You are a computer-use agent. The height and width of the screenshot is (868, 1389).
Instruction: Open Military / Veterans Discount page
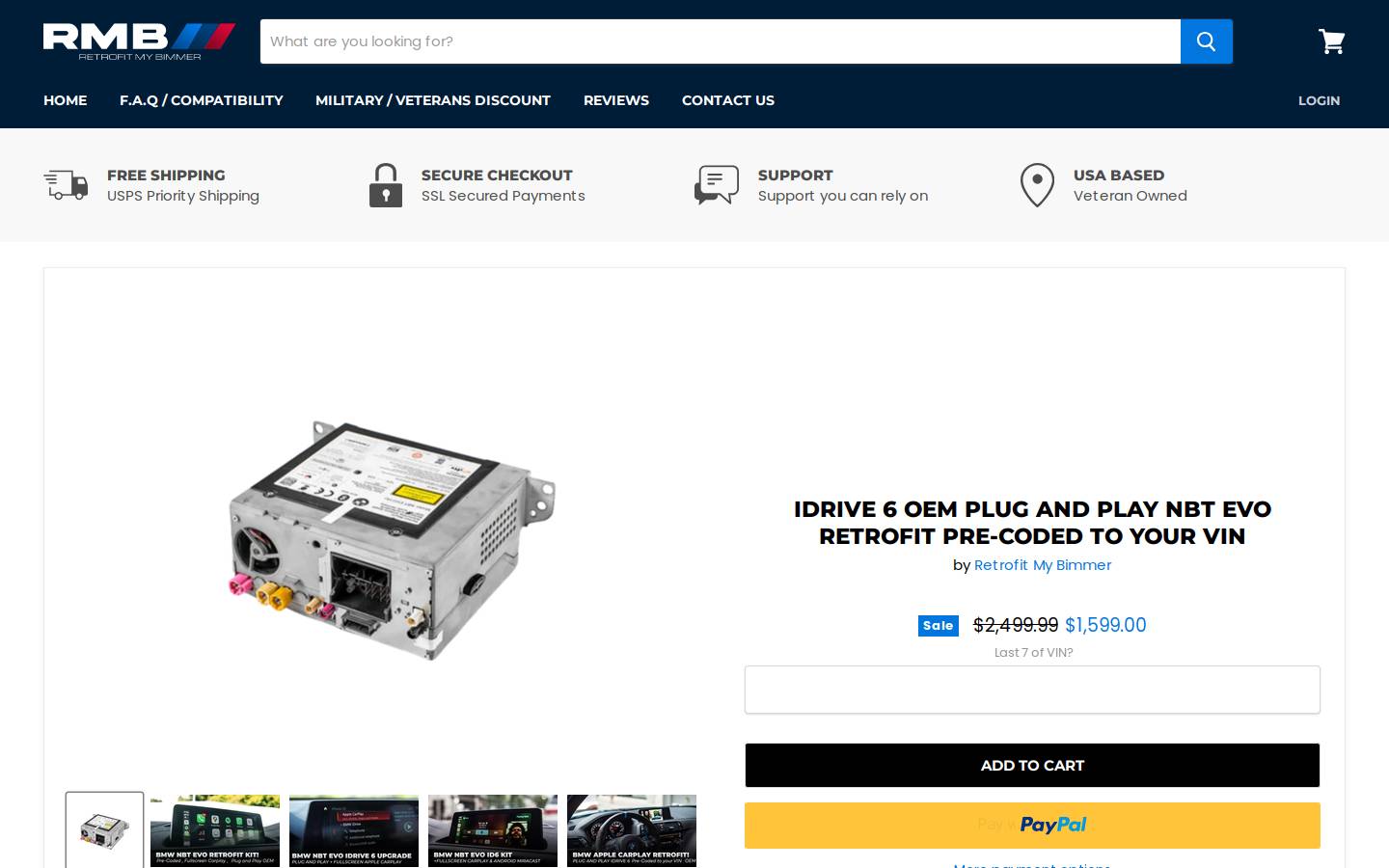(x=433, y=100)
